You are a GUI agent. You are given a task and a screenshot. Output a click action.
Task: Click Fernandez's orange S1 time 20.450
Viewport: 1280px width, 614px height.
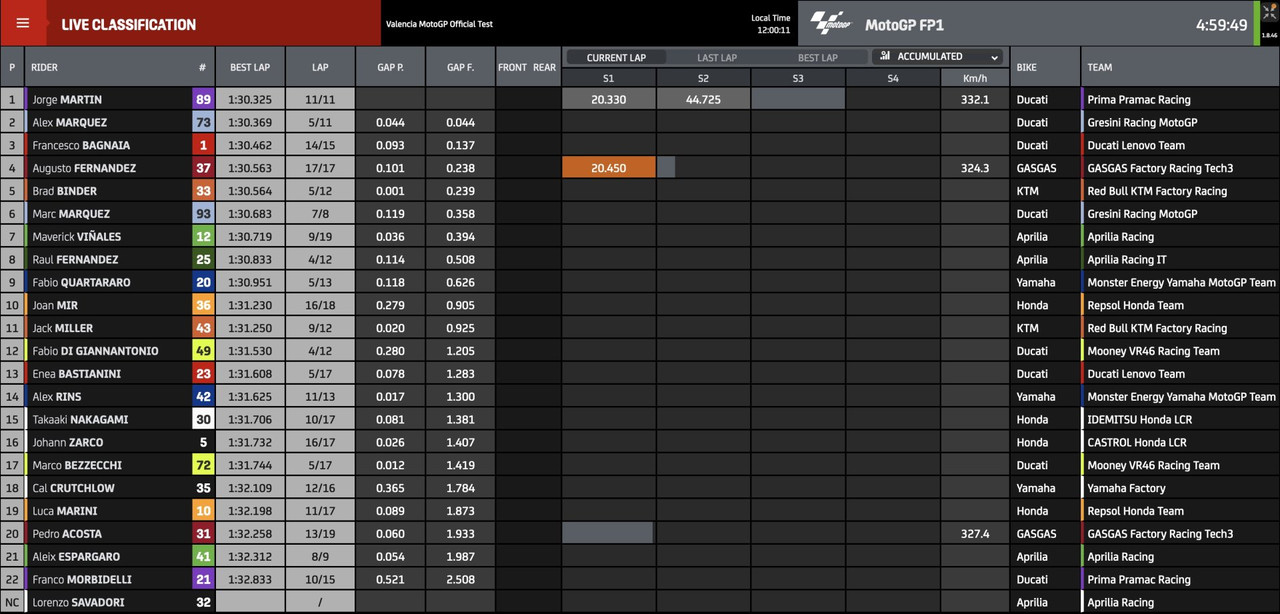(609, 168)
